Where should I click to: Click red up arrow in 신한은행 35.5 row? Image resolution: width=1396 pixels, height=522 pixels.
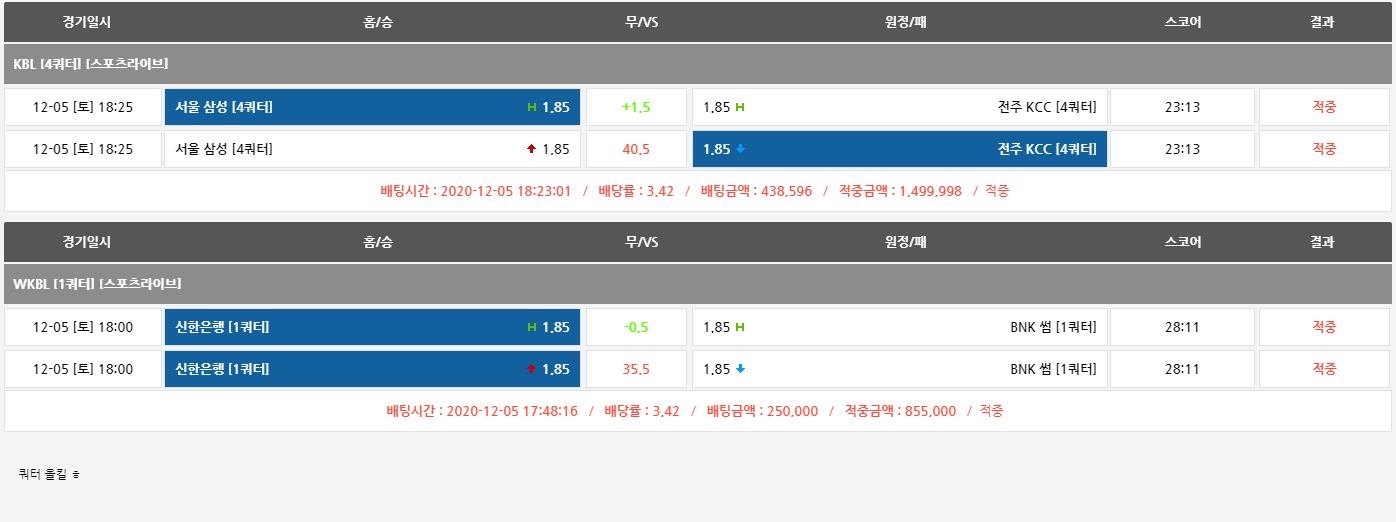point(531,369)
